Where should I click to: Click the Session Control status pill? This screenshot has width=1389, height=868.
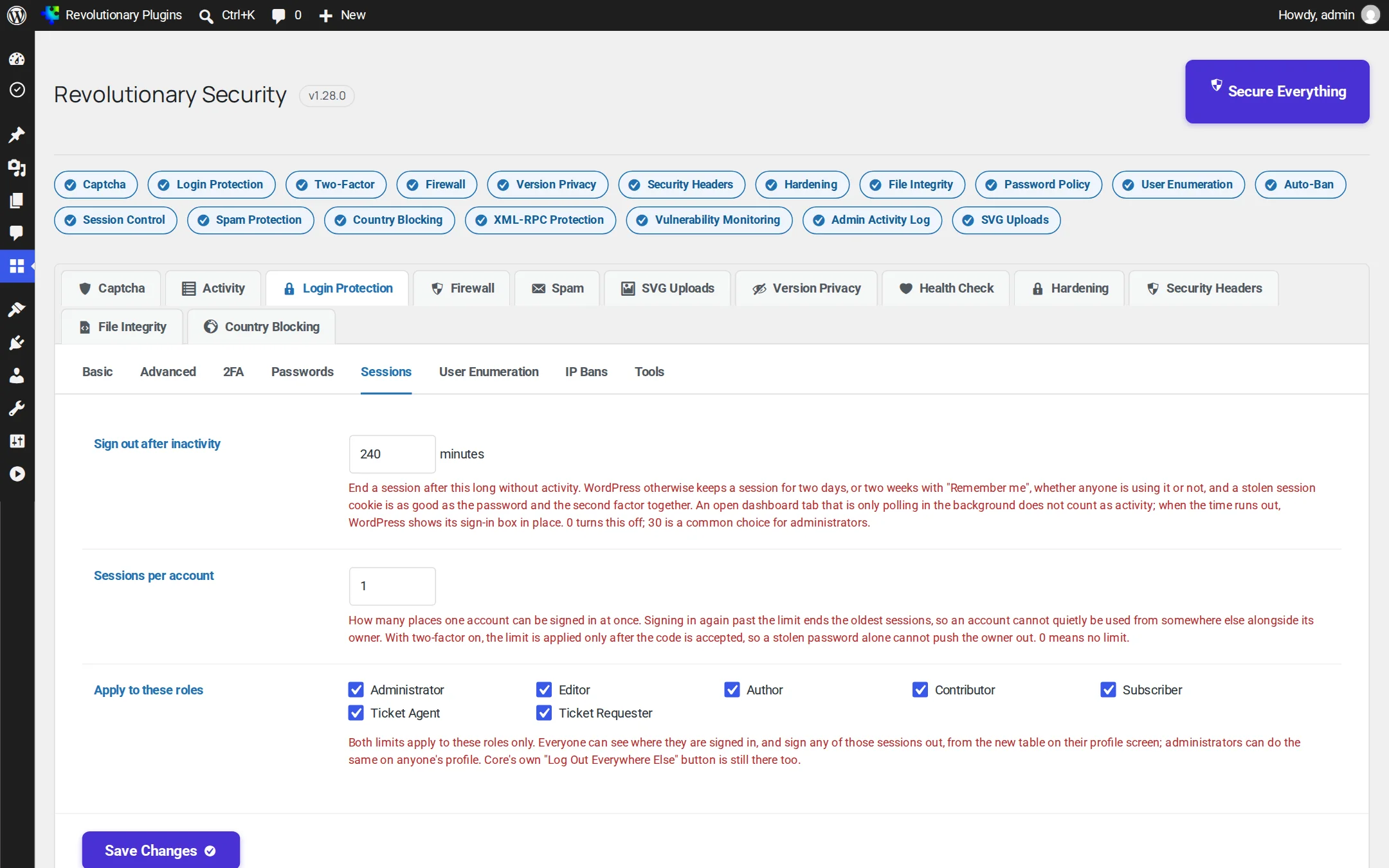point(116,220)
